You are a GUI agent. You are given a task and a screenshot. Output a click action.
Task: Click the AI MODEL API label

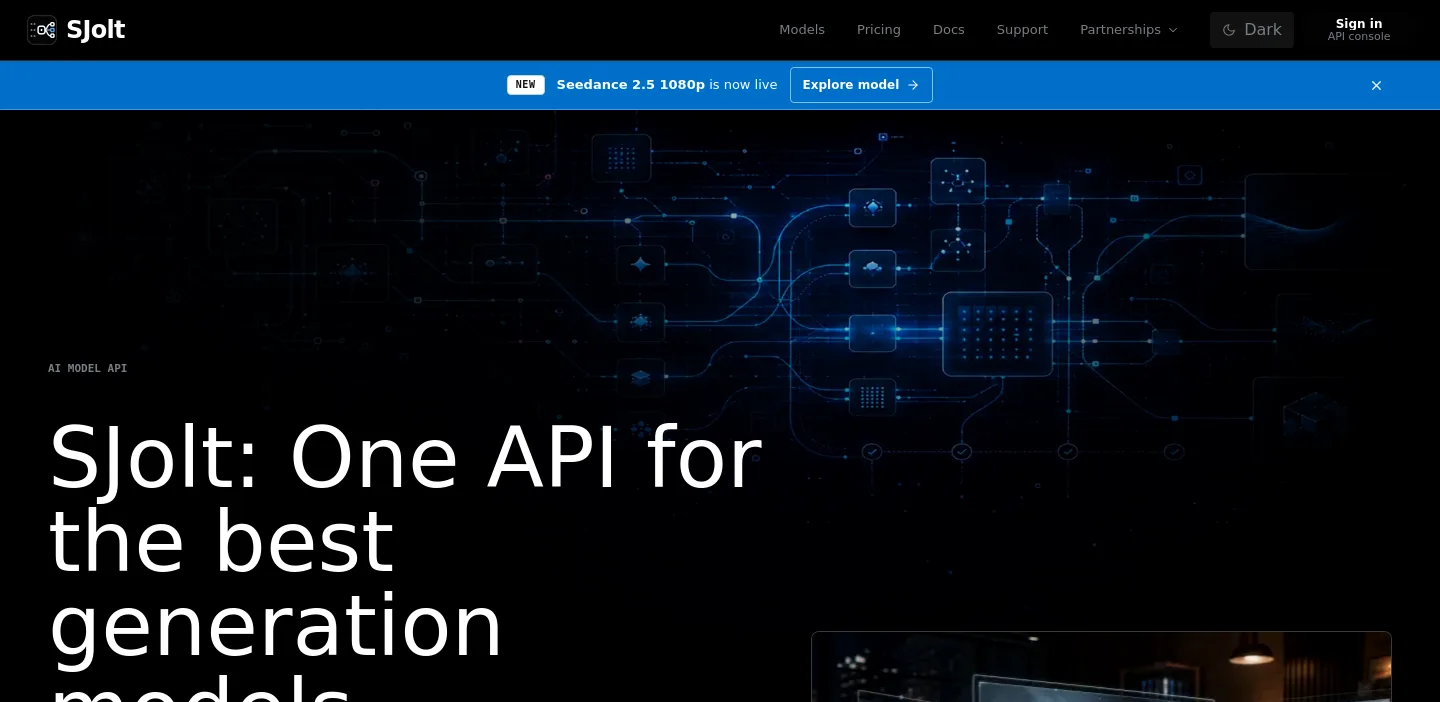(88, 368)
